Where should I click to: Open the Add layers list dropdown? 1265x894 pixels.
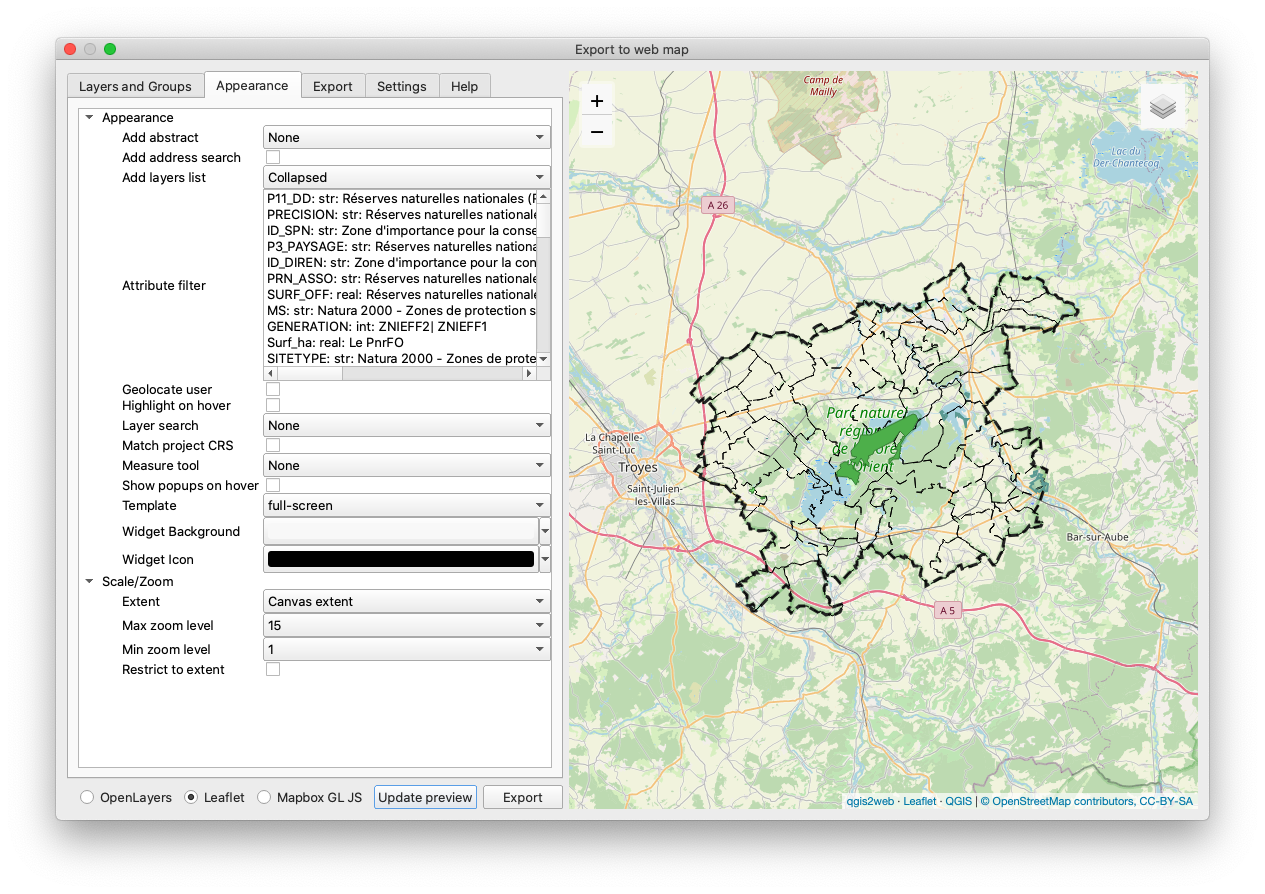coord(407,177)
